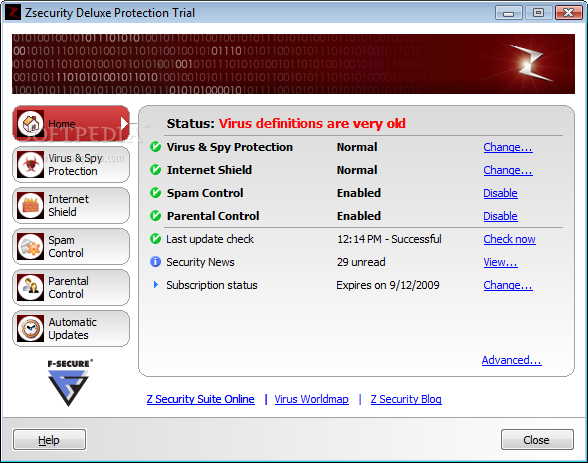Change the subscription status

pos(508,285)
